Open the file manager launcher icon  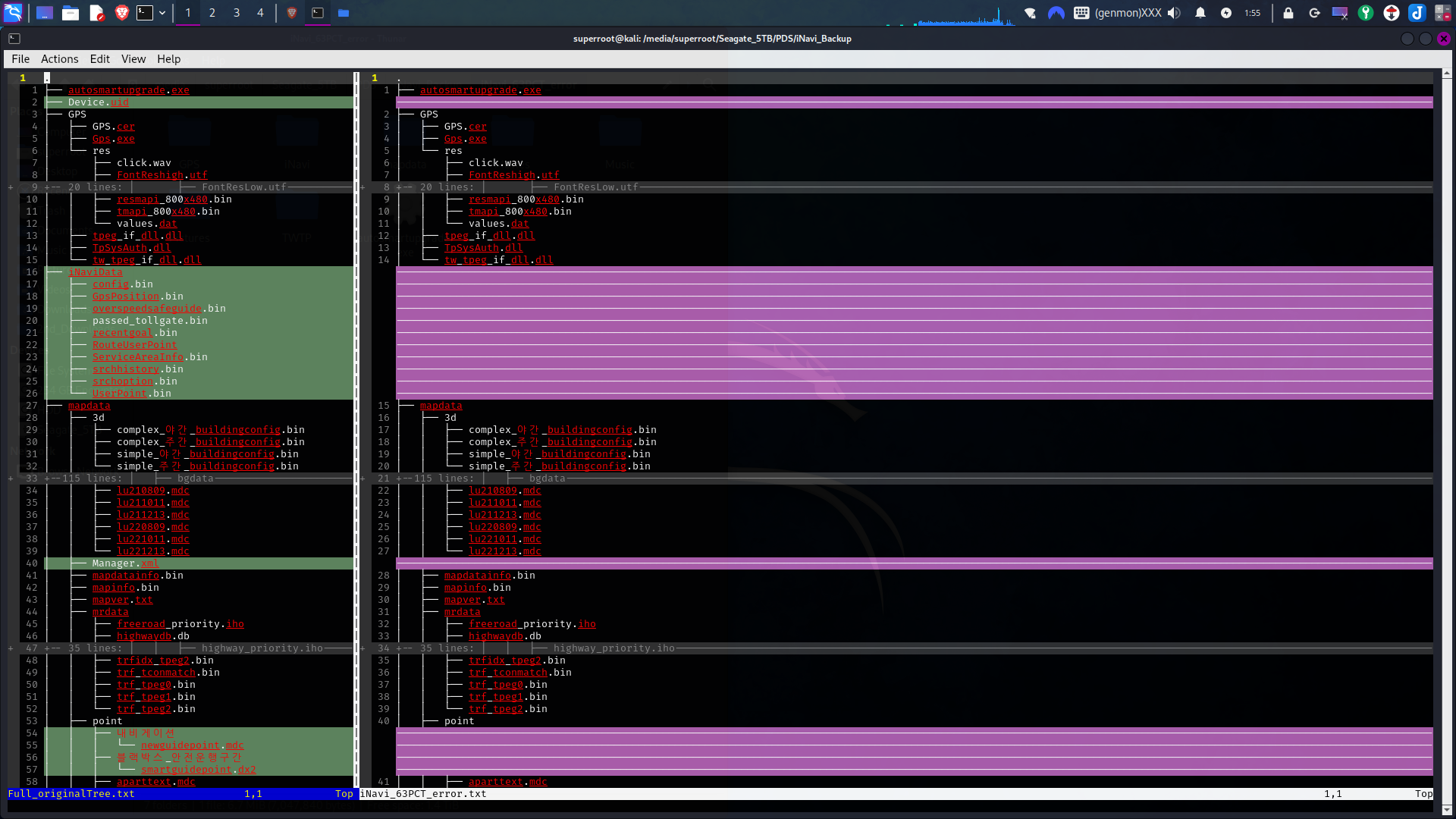[x=71, y=13]
